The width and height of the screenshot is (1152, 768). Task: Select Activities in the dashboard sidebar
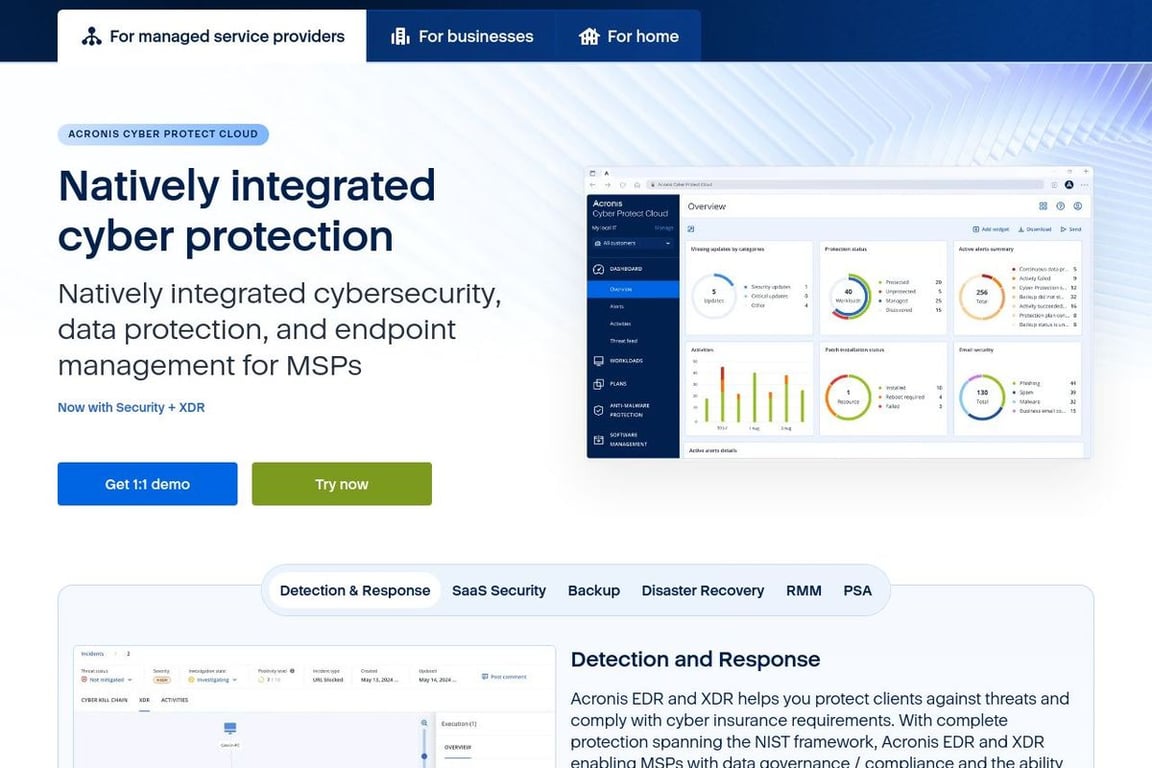point(620,323)
